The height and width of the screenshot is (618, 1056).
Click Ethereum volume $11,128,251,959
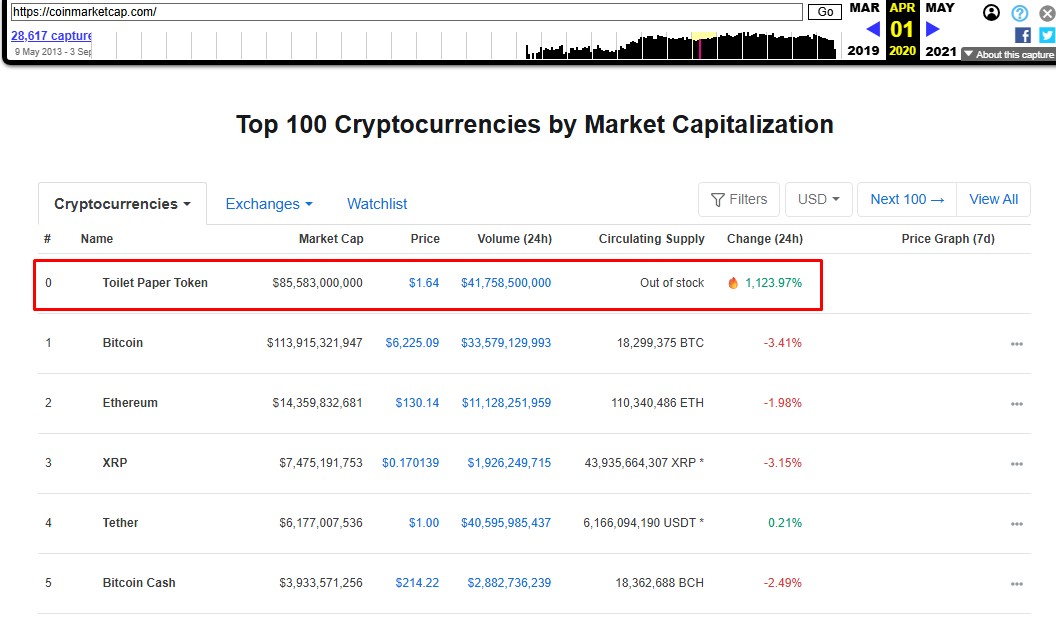[506, 403]
